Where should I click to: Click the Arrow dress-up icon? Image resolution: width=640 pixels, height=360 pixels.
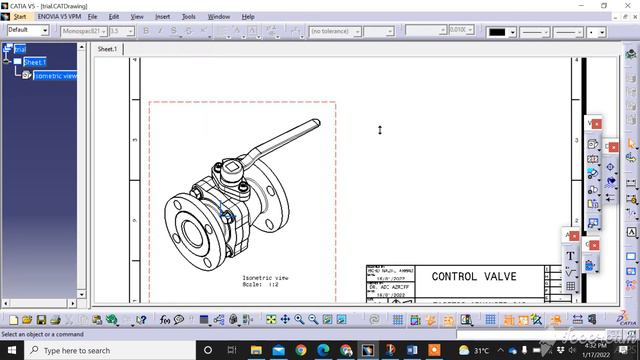click(610, 198)
